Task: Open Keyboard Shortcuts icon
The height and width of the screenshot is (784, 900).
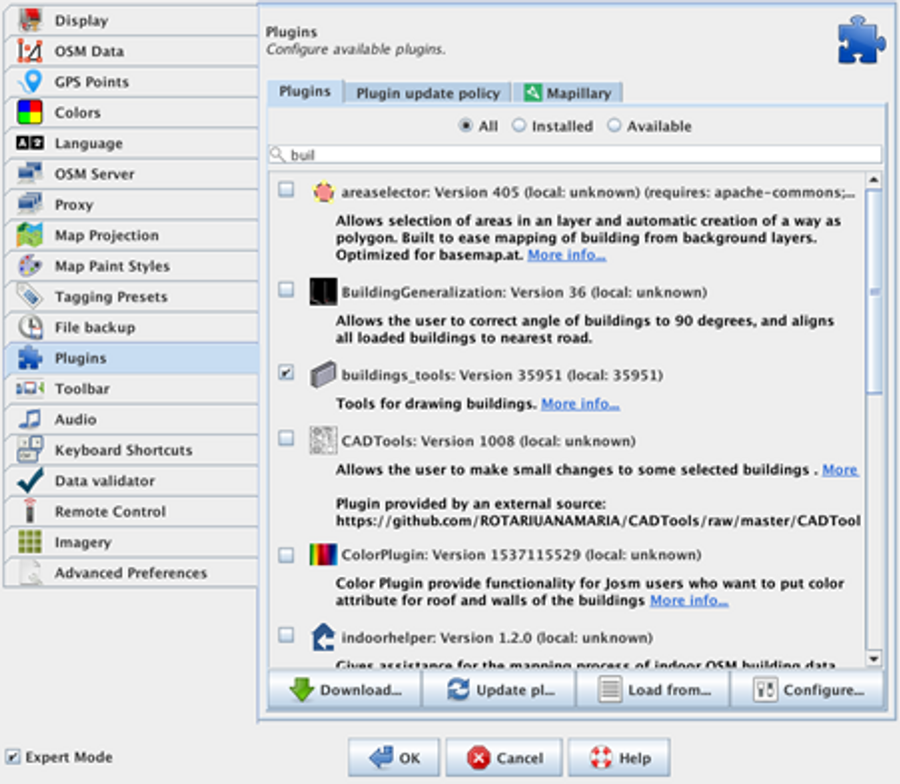Action: tap(30, 450)
